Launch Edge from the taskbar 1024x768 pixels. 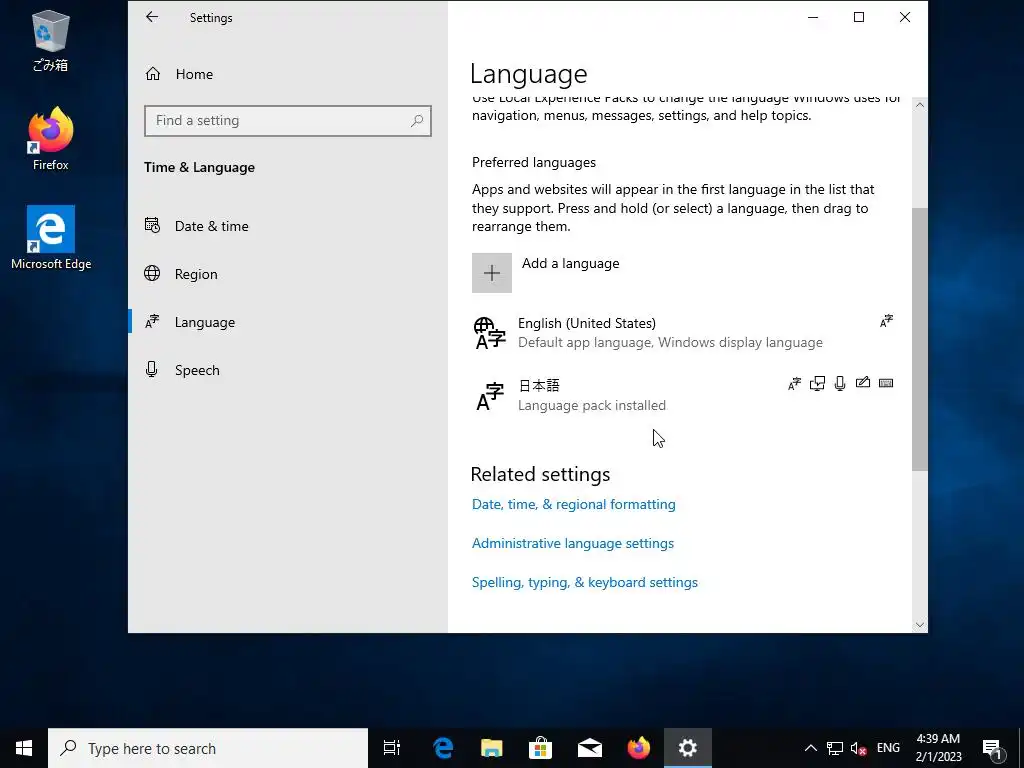pyautogui.click(x=443, y=748)
